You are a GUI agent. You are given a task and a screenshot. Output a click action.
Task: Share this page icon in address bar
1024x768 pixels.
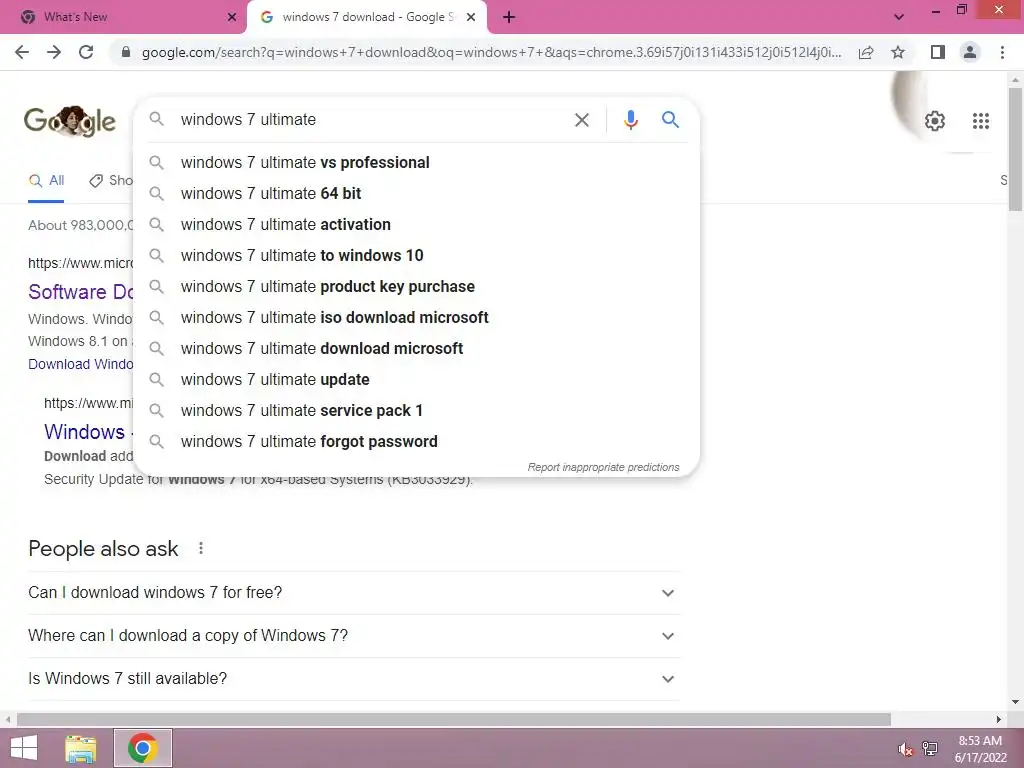click(866, 52)
